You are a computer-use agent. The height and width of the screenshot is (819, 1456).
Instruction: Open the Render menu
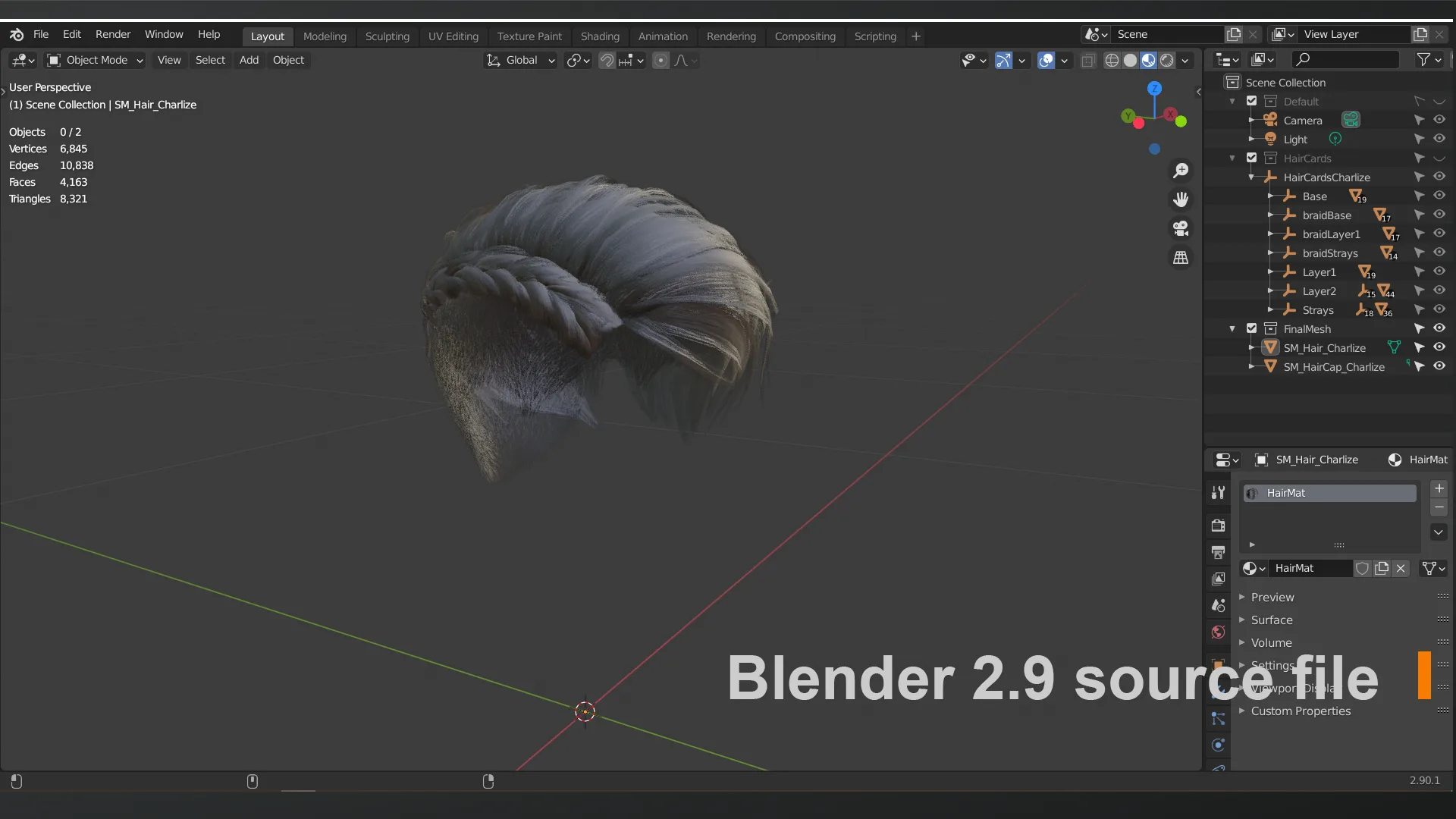112,34
